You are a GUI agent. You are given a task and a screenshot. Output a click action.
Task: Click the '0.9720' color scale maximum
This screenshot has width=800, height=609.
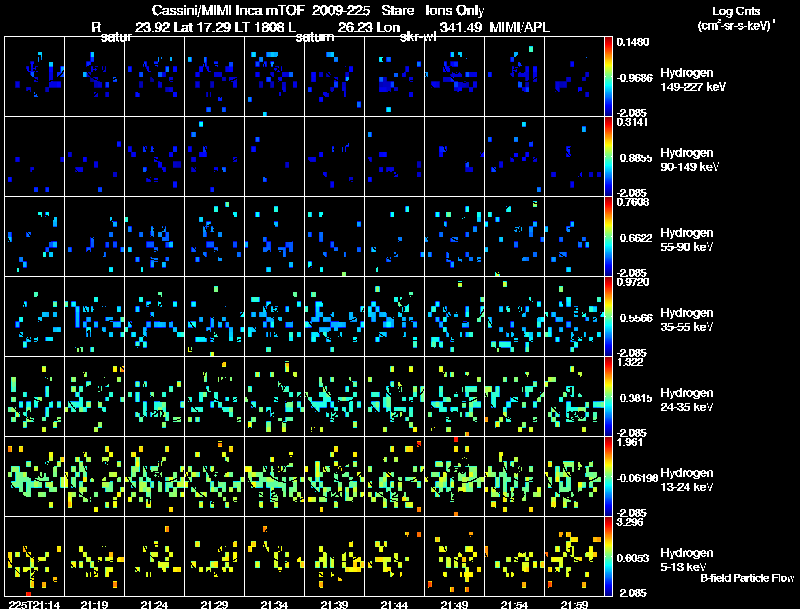pos(633,282)
